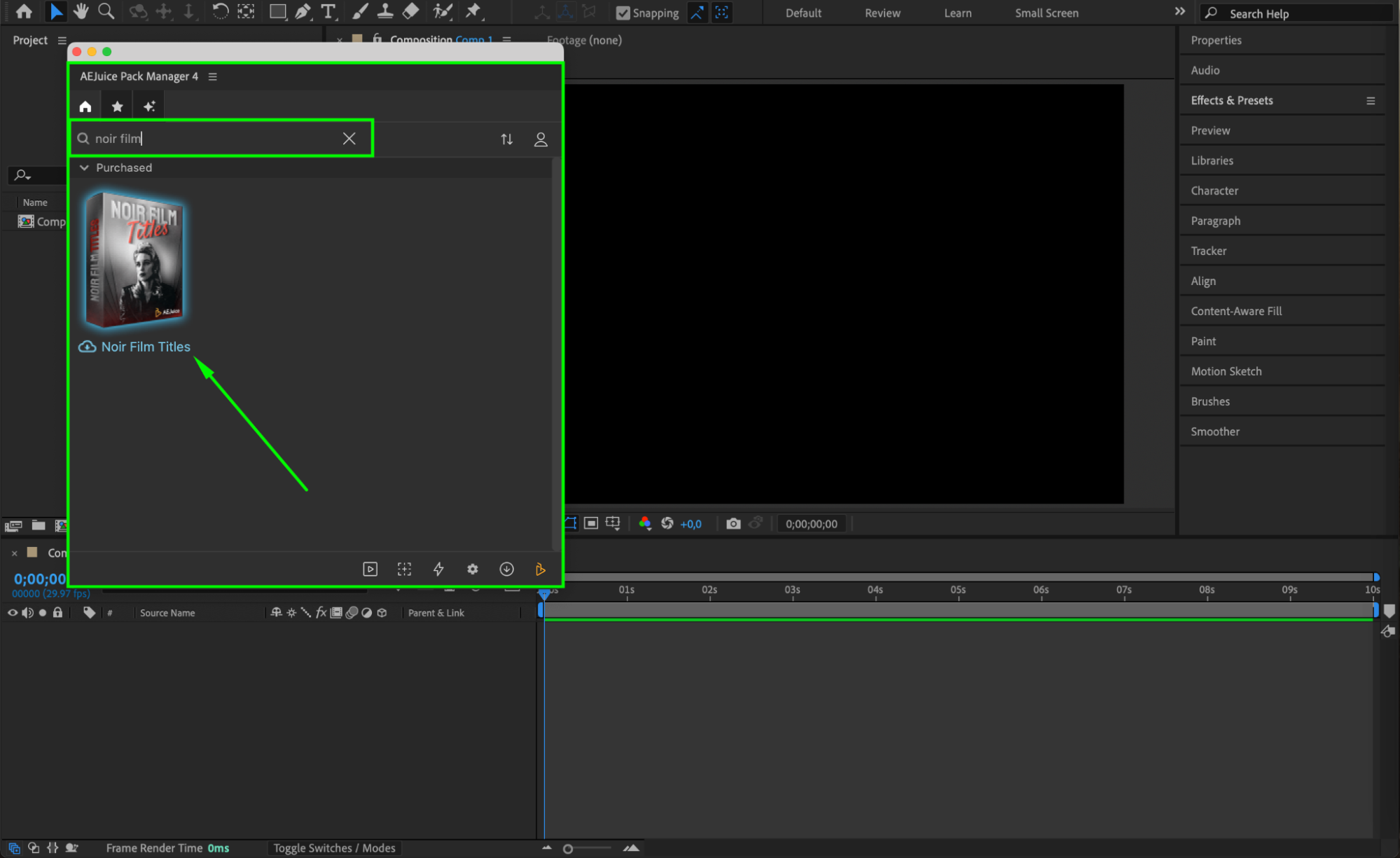Viewport: 1400px width, 858px height.
Task: Click the download icon in AEJuice footer
Action: point(506,569)
